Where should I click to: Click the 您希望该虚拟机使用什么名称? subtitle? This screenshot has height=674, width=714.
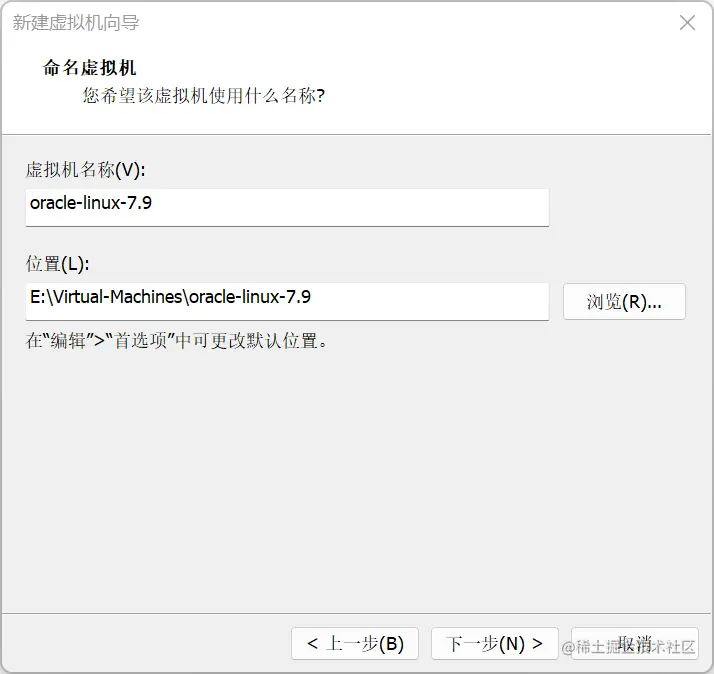point(204,96)
